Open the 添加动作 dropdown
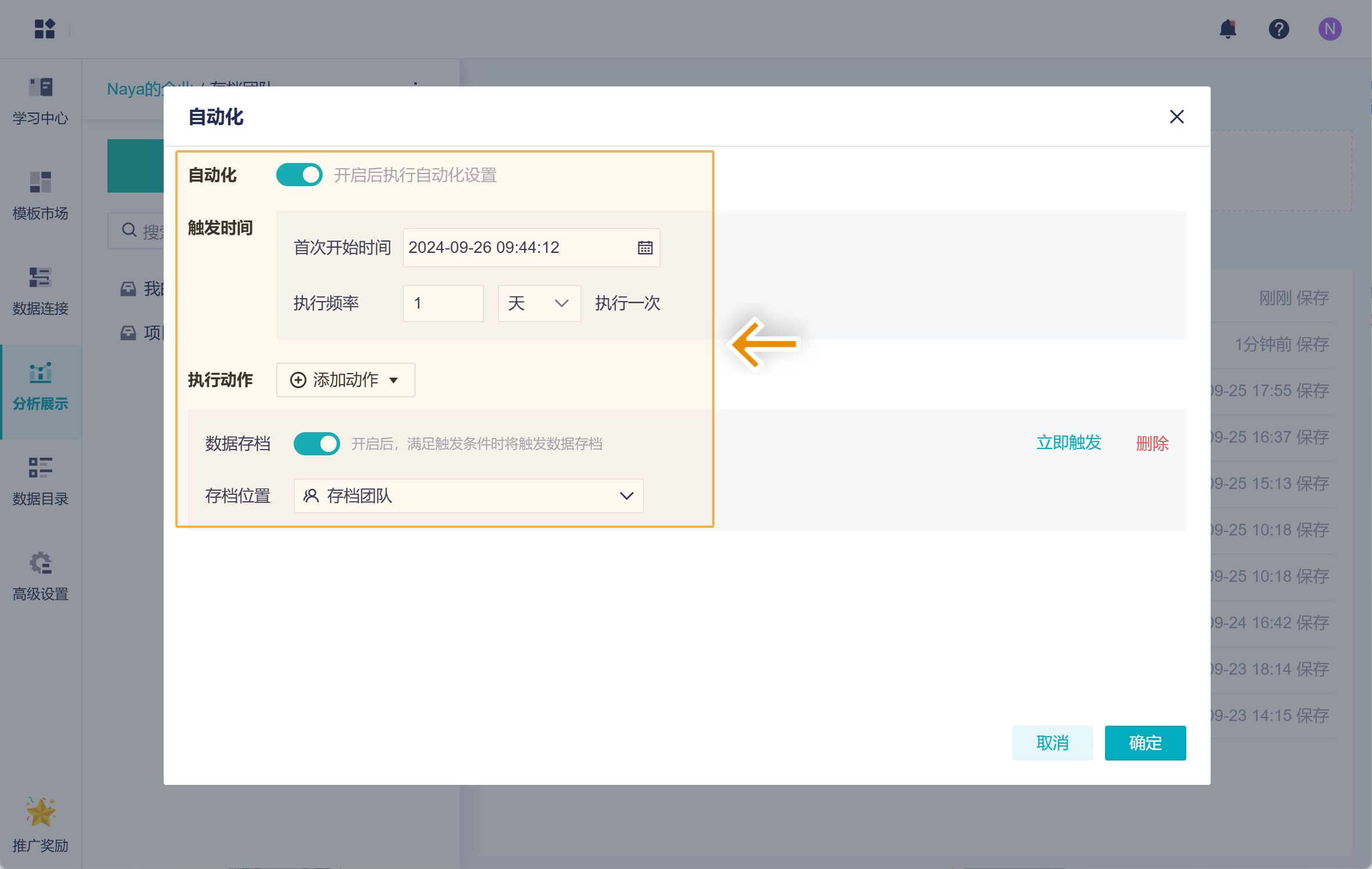1372x869 pixels. (345, 380)
